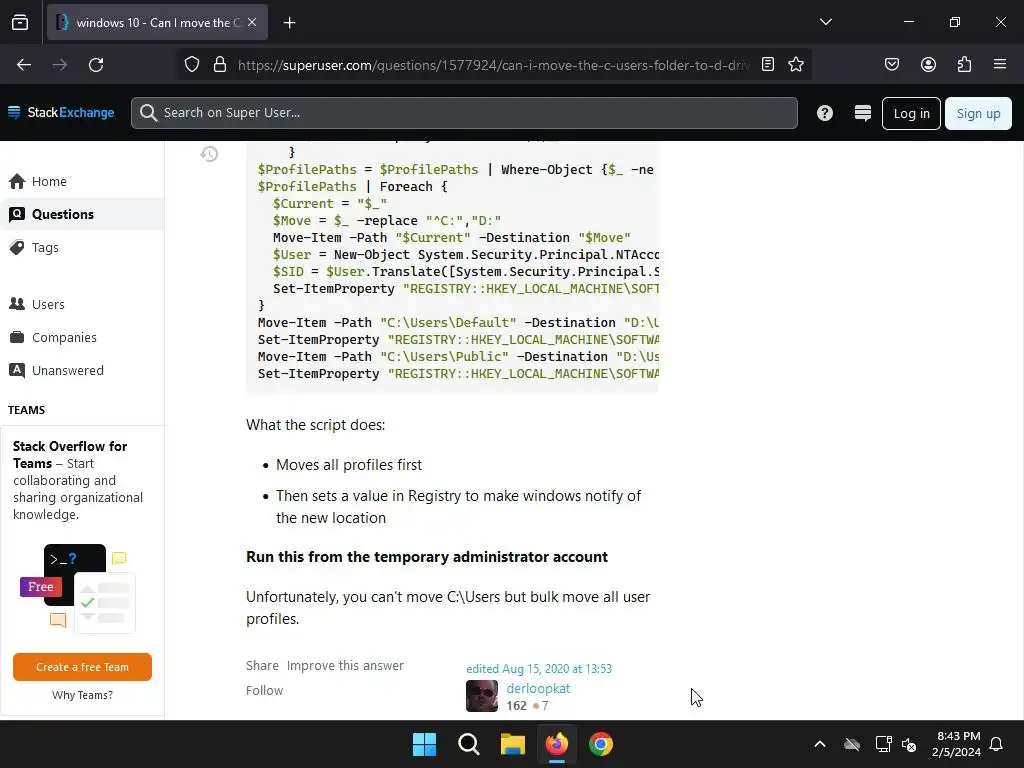
Task: Click the Teams promo illustration
Action: click(78, 588)
